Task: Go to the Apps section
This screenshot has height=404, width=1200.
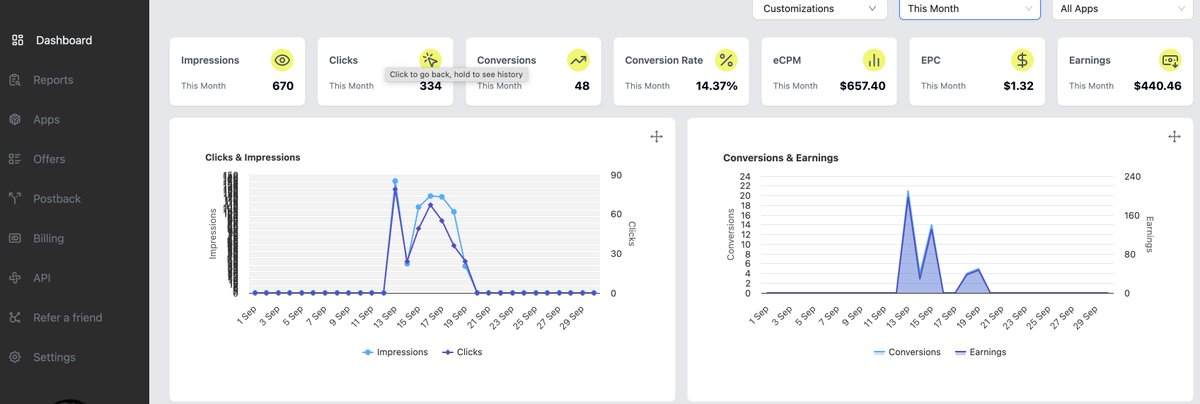Action: pyautogui.click(x=46, y=119)
